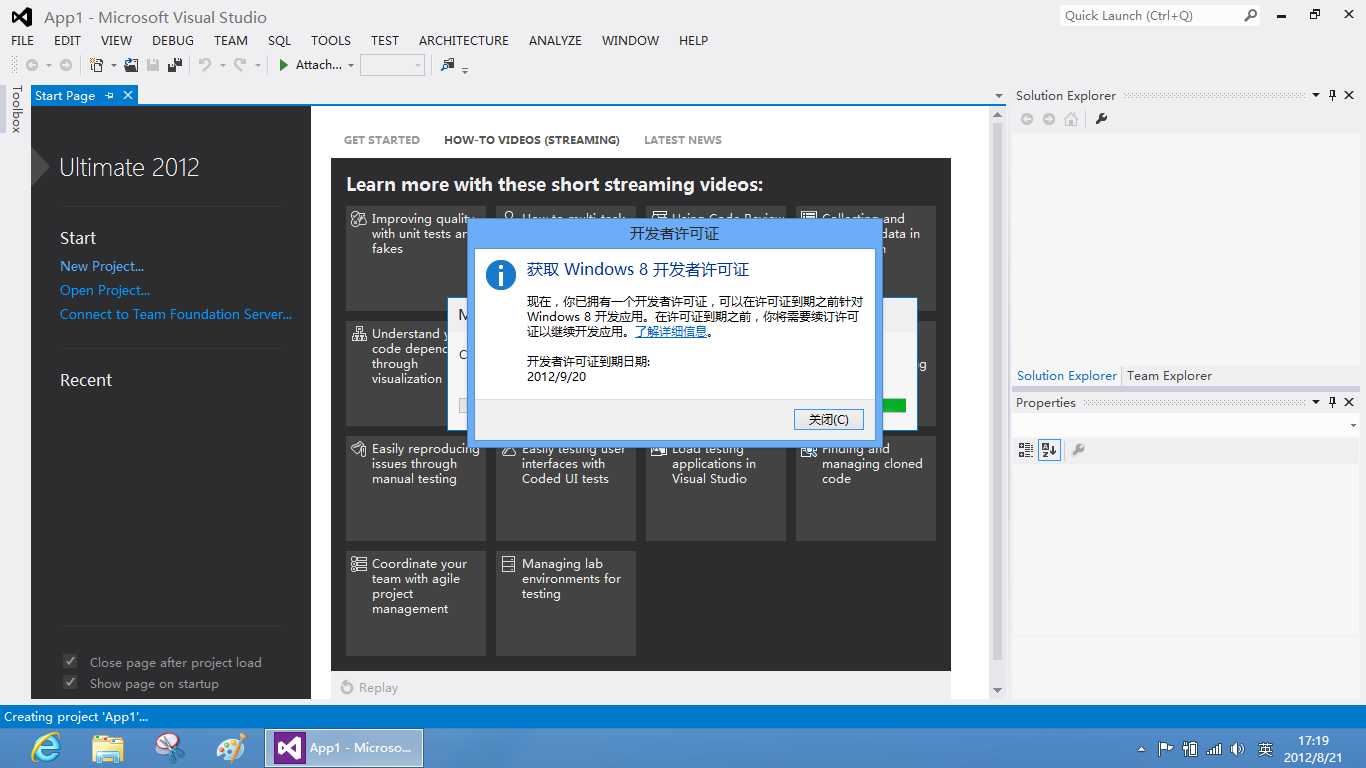Switch to LATEST NEWS tab
The width and height of the screenshot is (1366, 768).
pos(683,140)
